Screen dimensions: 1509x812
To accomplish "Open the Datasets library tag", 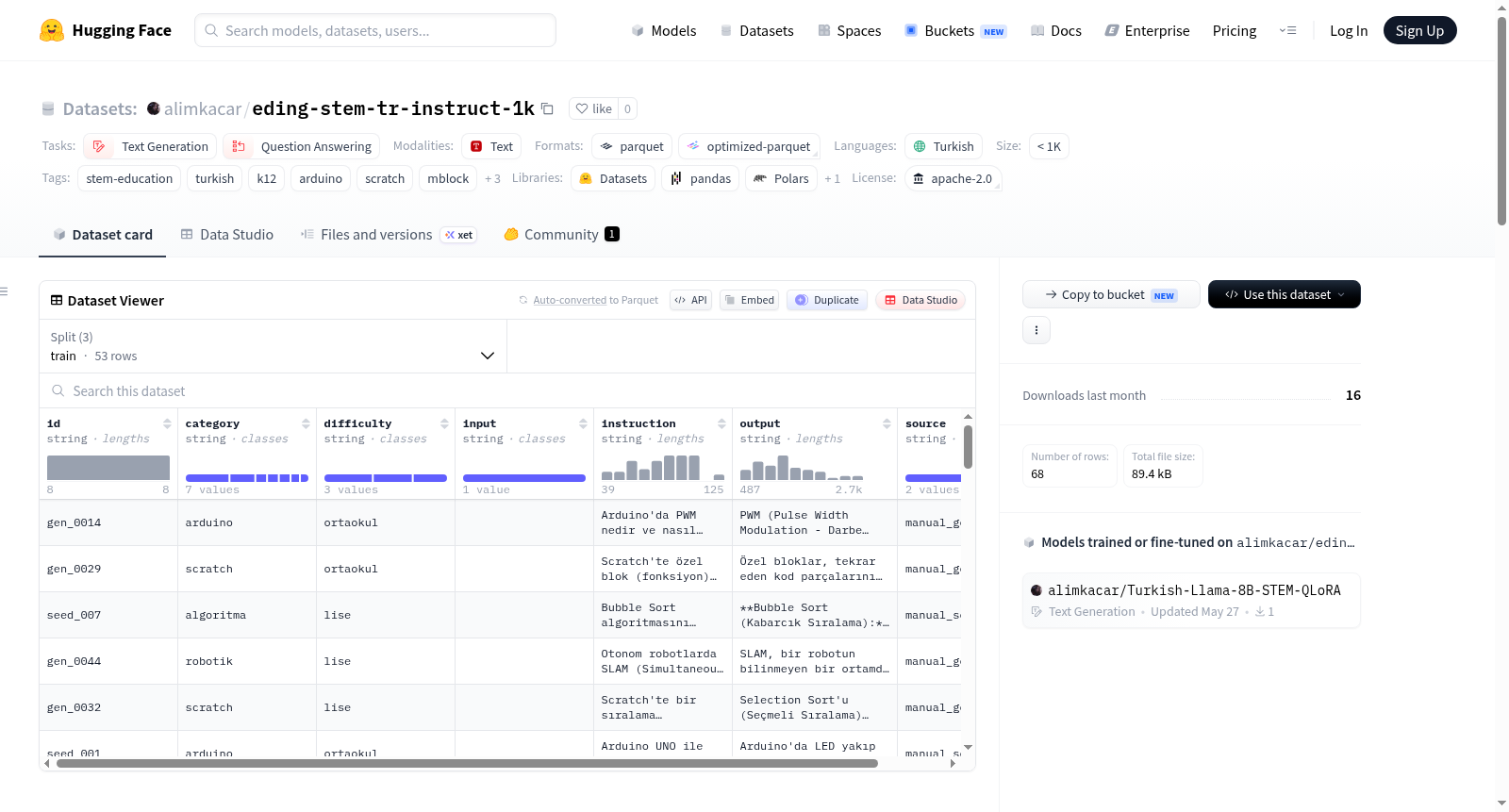I will coord(613,178).
